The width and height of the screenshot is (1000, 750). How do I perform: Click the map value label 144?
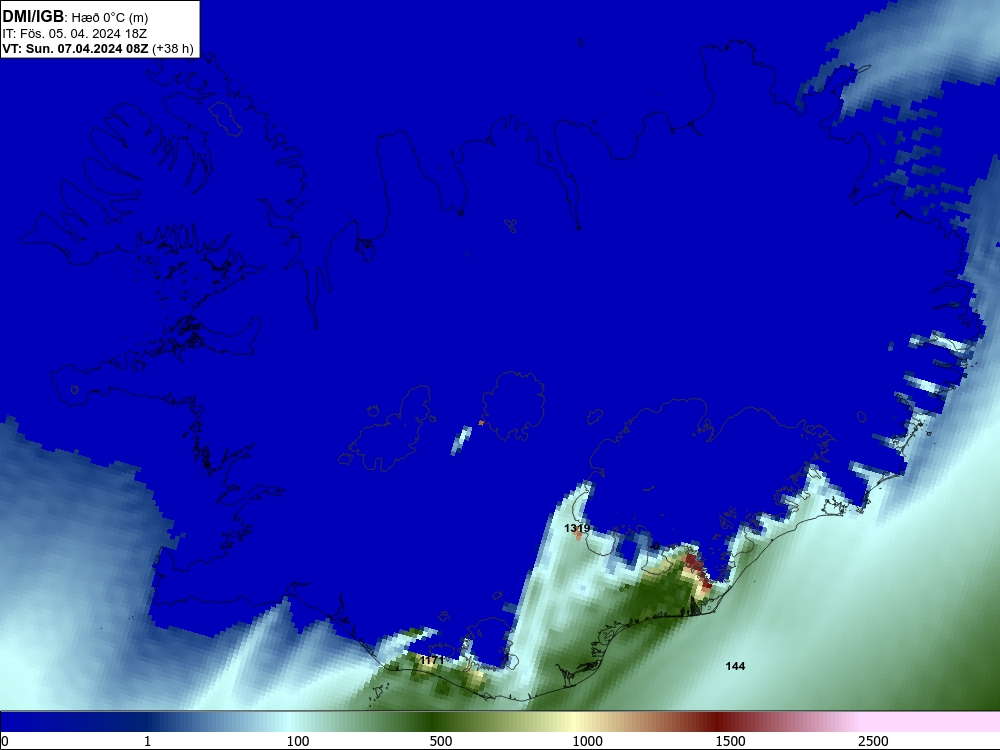pos(735,666)
